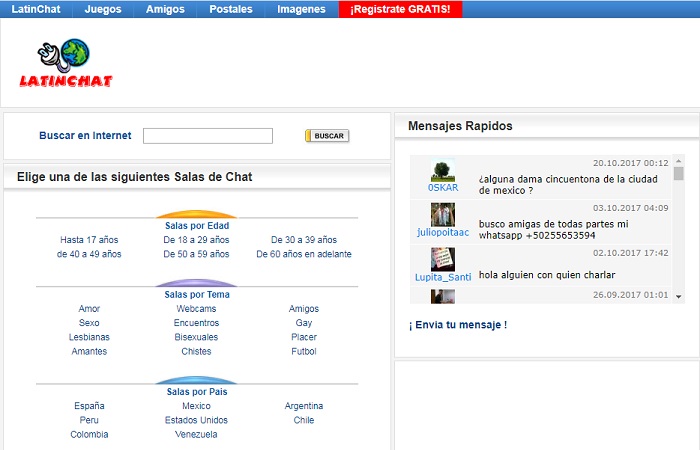Open Lupita_Santi's avatar image
Image resolution: width=700 pixels, height=450 pixels.
(x=443, y=259)
